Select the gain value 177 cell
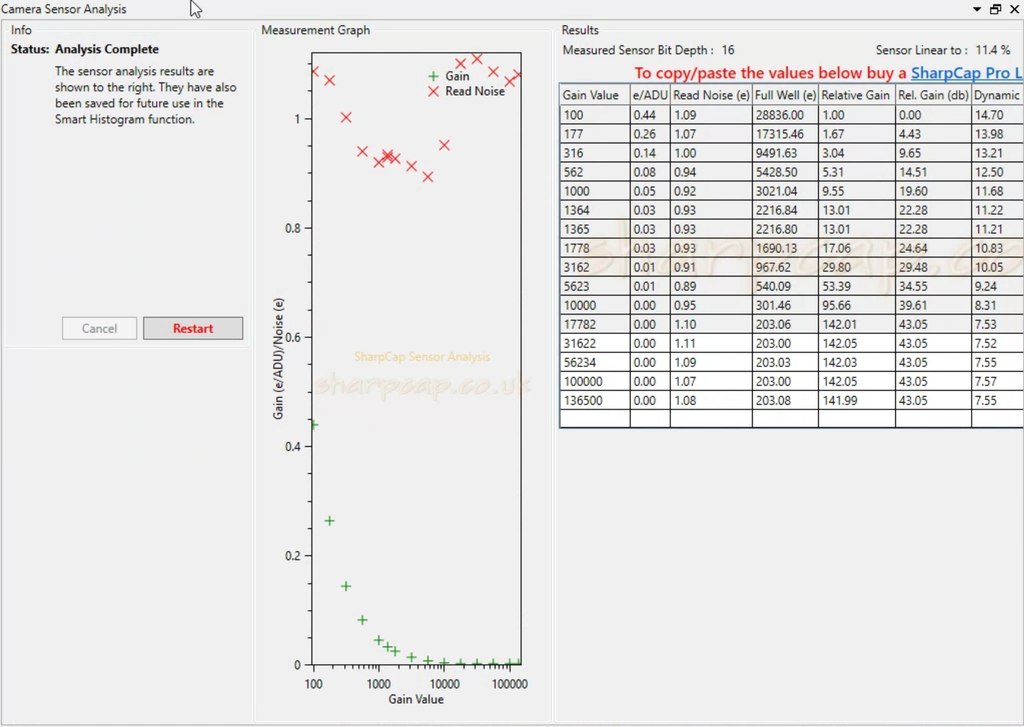The image size is (1024, 727). point(595,134)
